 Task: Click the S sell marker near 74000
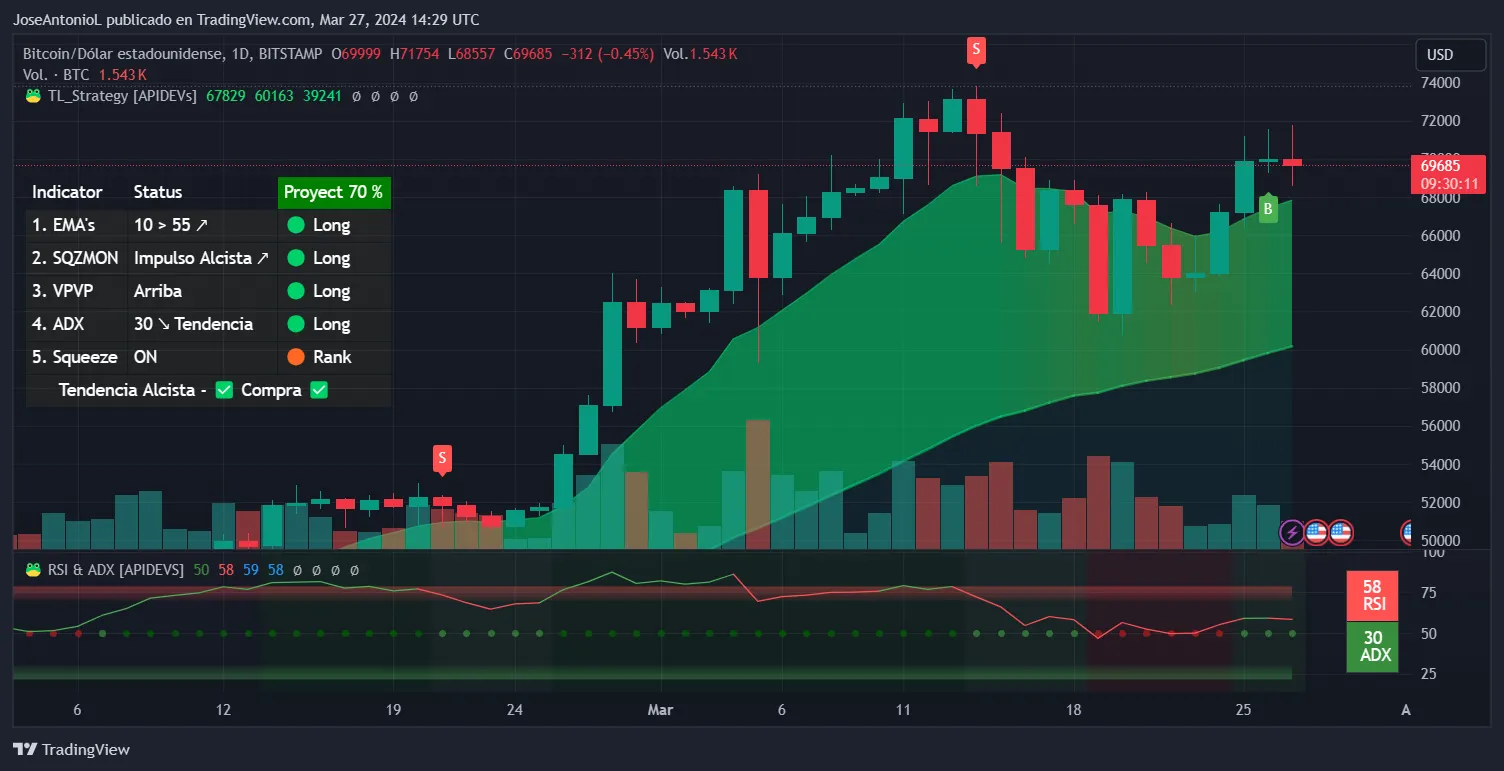[x=976, y=49]
